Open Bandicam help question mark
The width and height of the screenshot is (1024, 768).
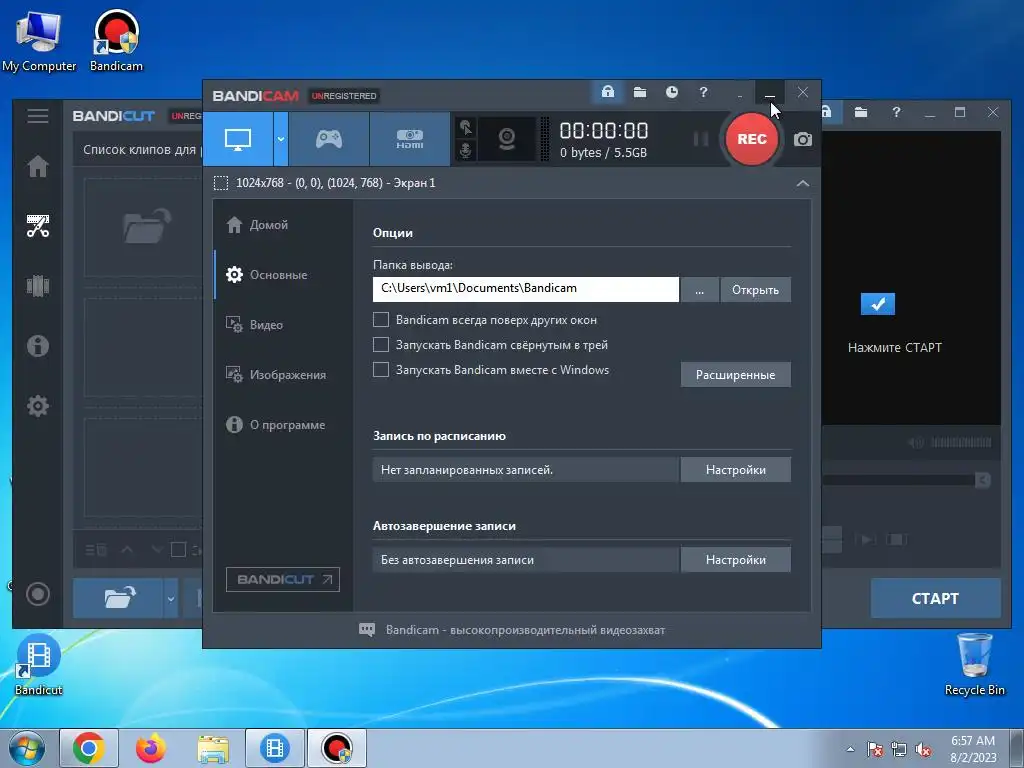tap(703, 92)
